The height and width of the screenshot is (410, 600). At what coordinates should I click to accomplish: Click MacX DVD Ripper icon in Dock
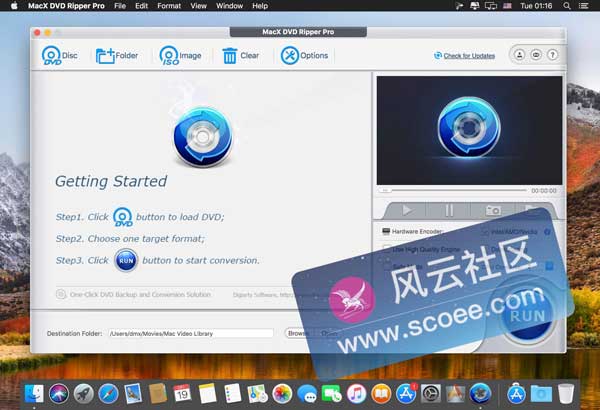480,394
